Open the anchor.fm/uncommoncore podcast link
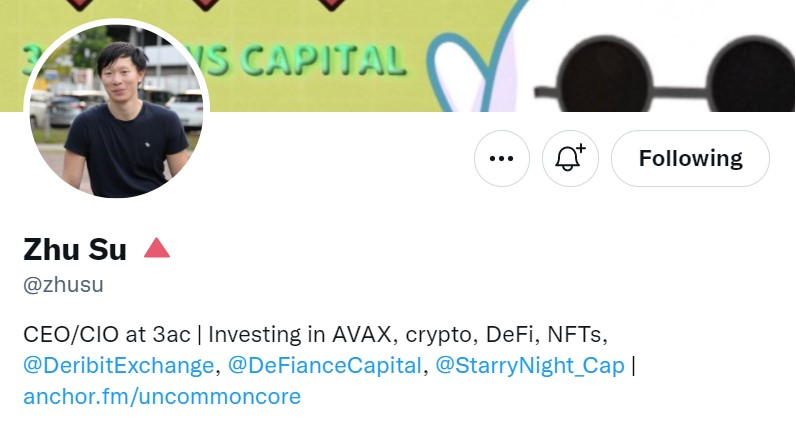The width and height of the screenshot is (796, 423). click(161, 397)
